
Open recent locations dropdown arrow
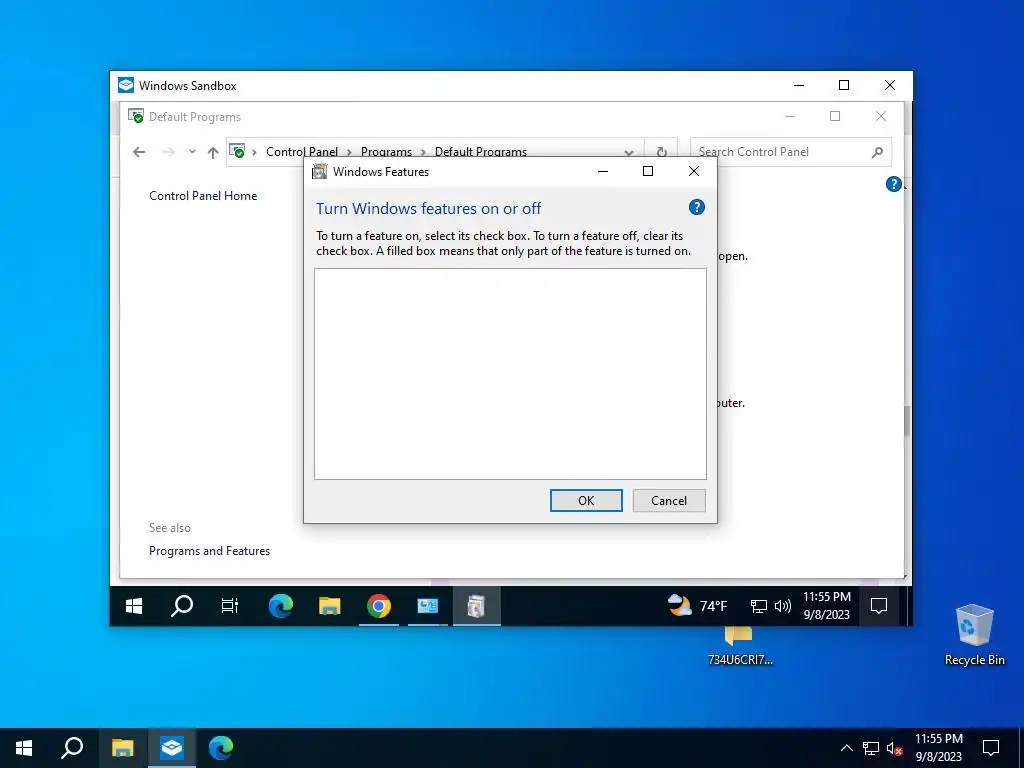tap(192, 152)
